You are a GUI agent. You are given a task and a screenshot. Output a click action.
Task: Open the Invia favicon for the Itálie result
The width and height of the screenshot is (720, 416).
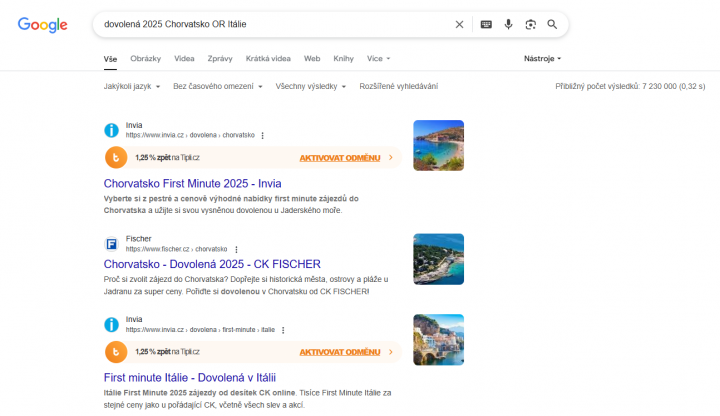pyautogui.click(x=111, y=325)
